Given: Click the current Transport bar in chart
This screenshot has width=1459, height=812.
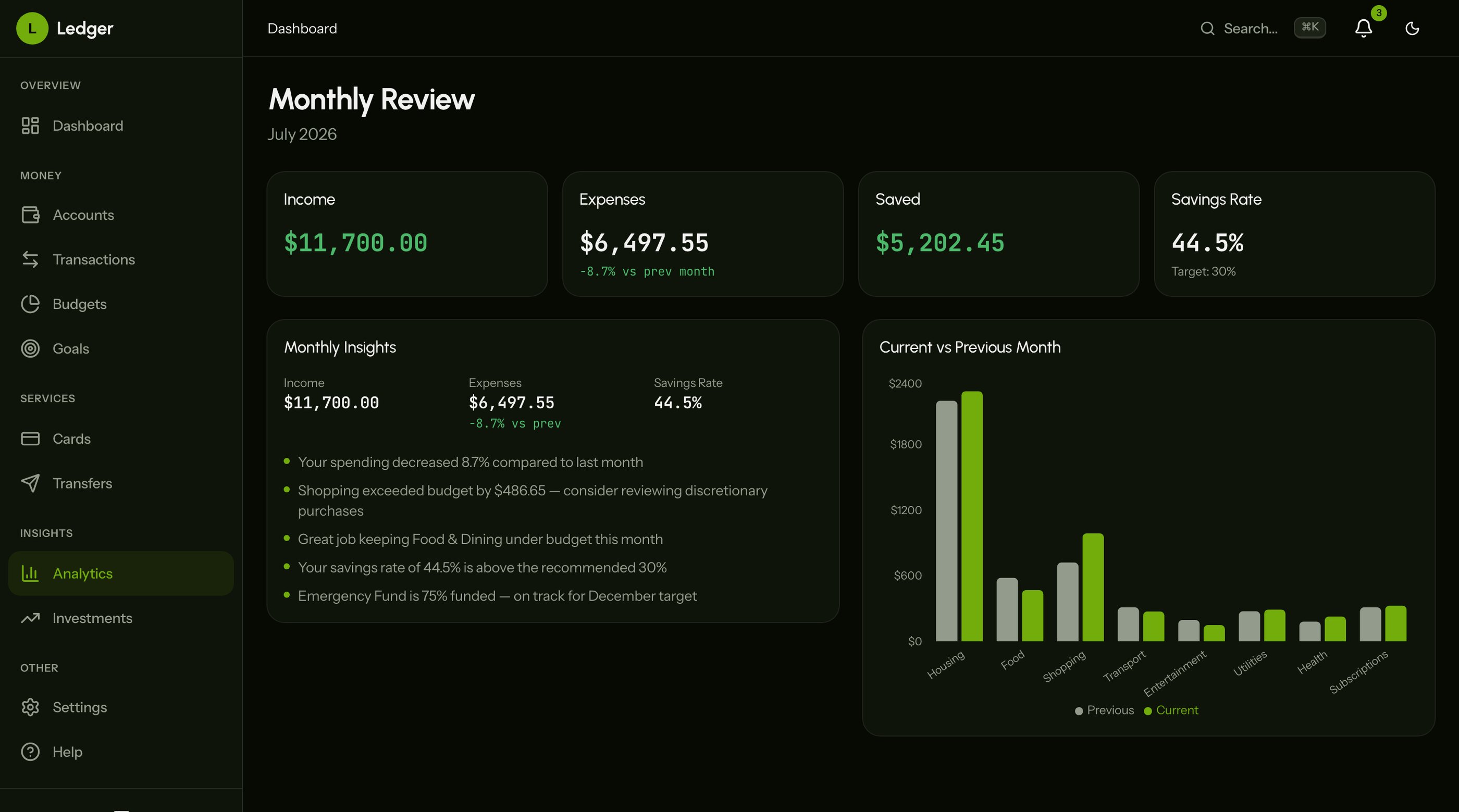Looking at the screenshot, I should click(1153, 626).
